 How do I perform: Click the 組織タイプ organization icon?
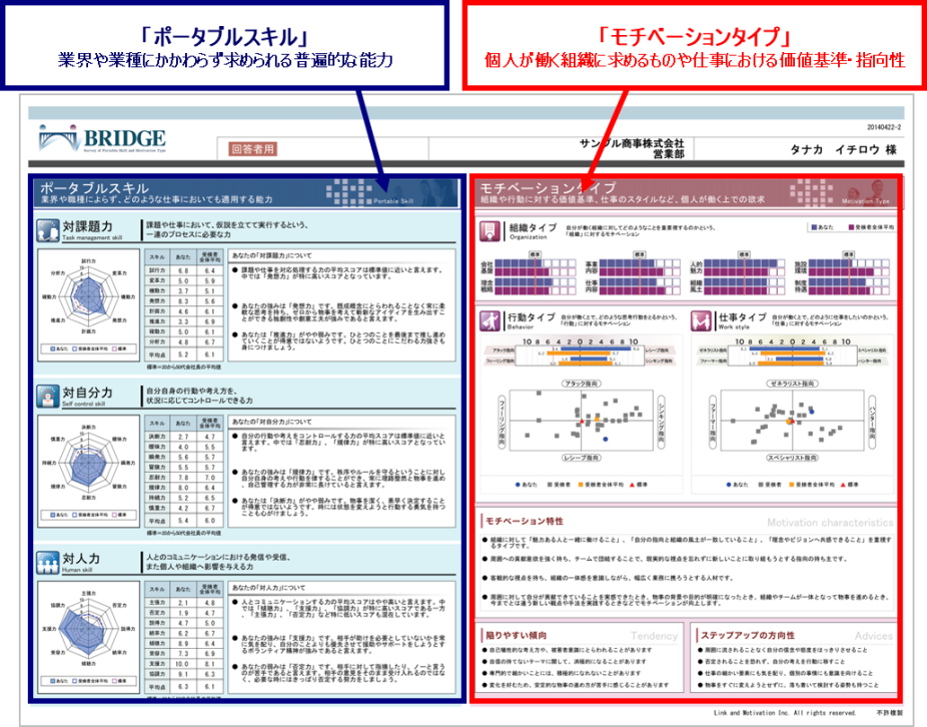[490, 229]
